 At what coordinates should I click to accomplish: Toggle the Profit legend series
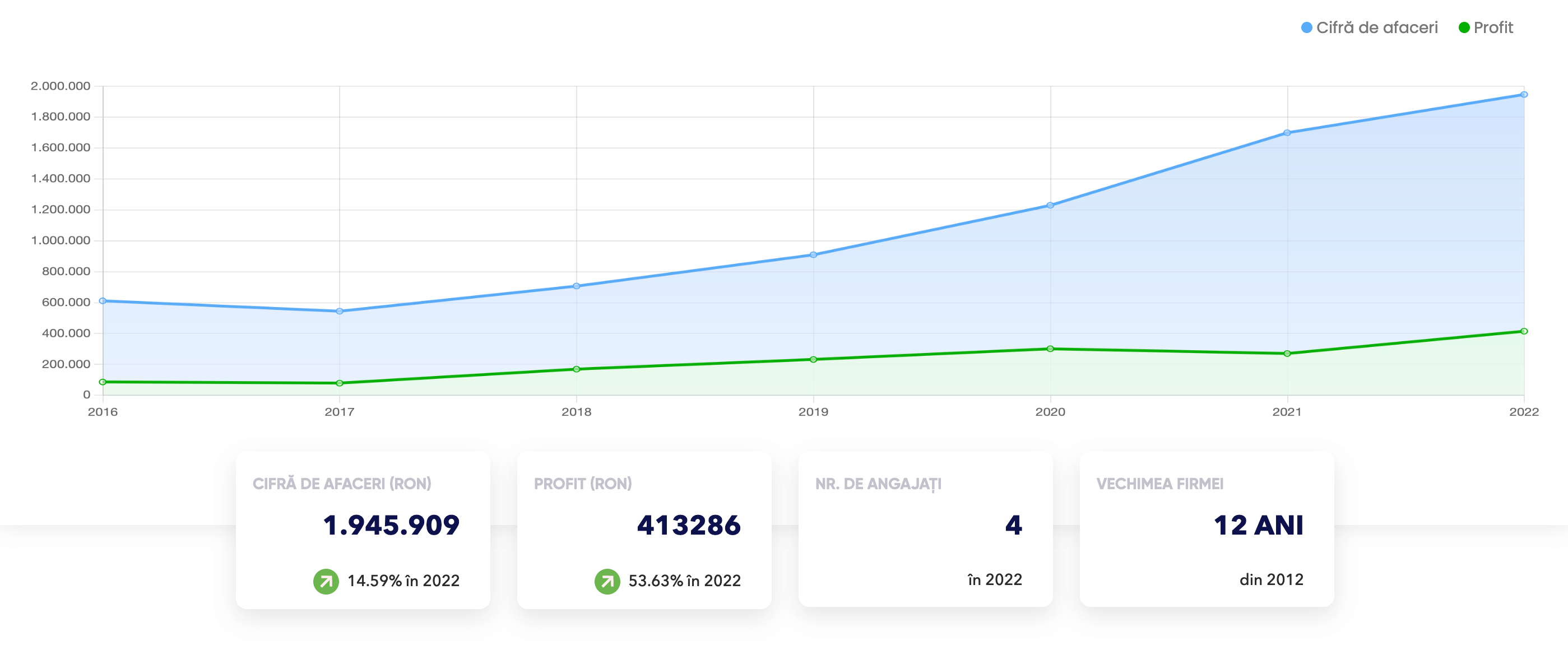[x=1486, y=27]
